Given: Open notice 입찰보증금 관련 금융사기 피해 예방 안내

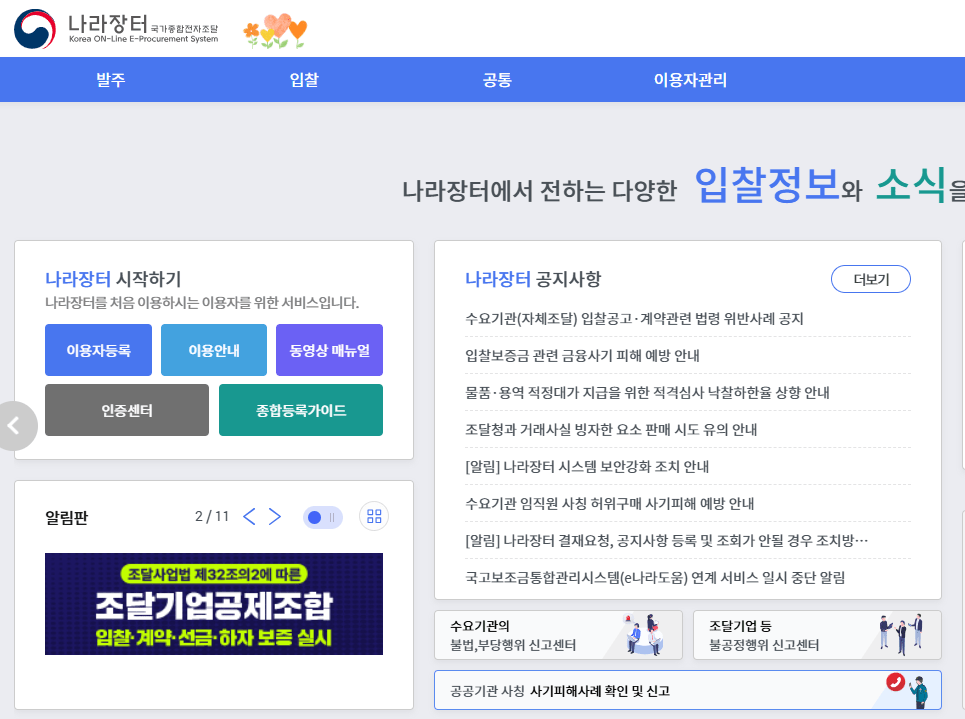Looking at the screenshot, I should click(582, 356).
